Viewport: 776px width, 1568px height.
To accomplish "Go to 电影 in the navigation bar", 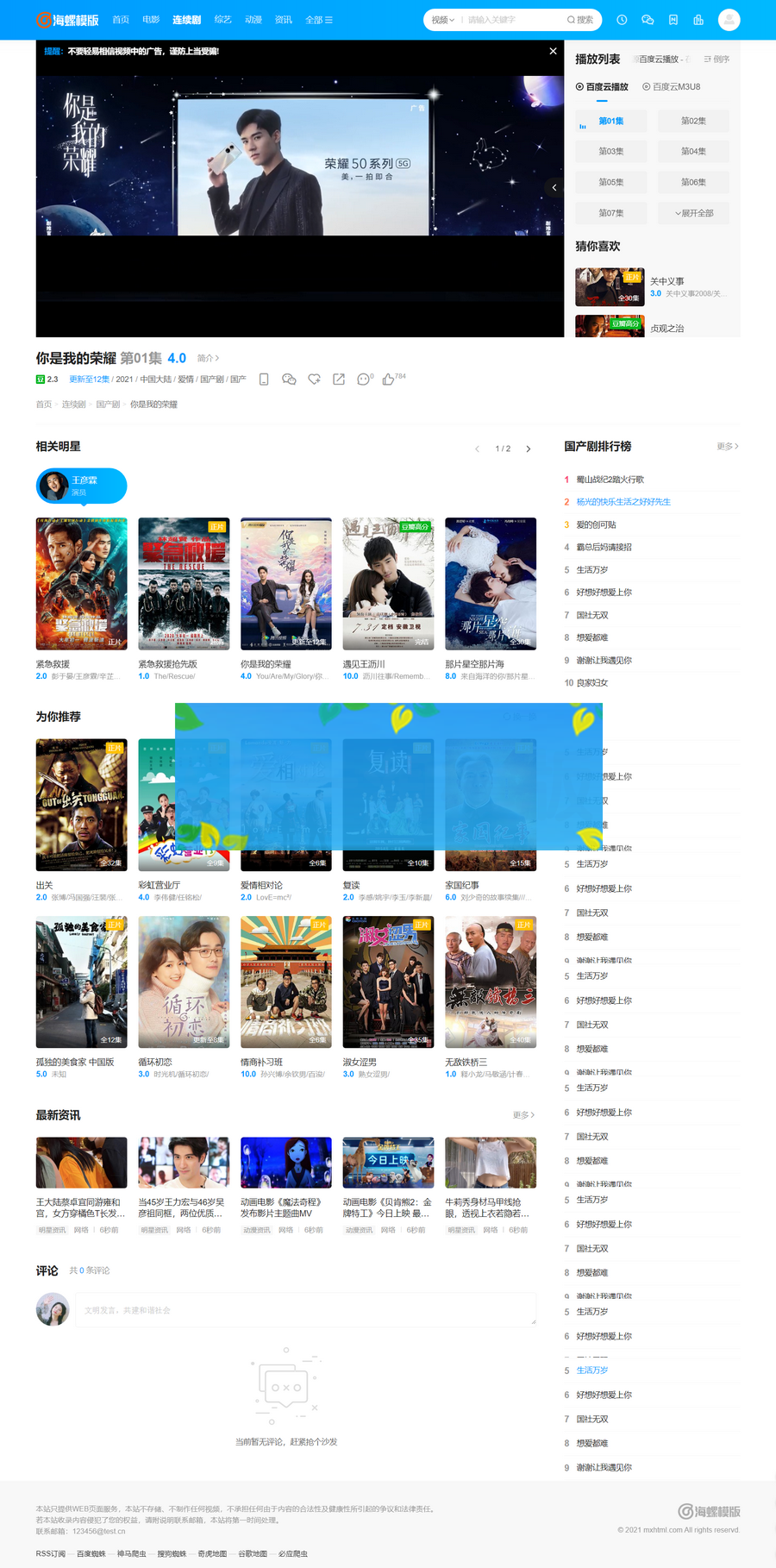I will [x=151, y=20].
